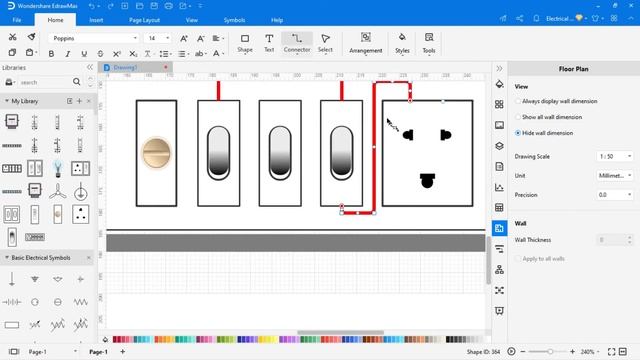
Task: Select Always display wall dimension
Action: [x=518, y=101]
